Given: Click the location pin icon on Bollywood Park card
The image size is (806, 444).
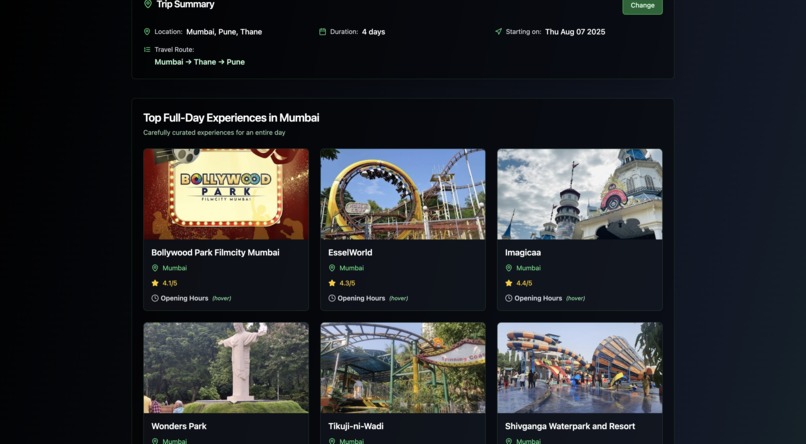Looking at the screenshot, I should point(155,268).
